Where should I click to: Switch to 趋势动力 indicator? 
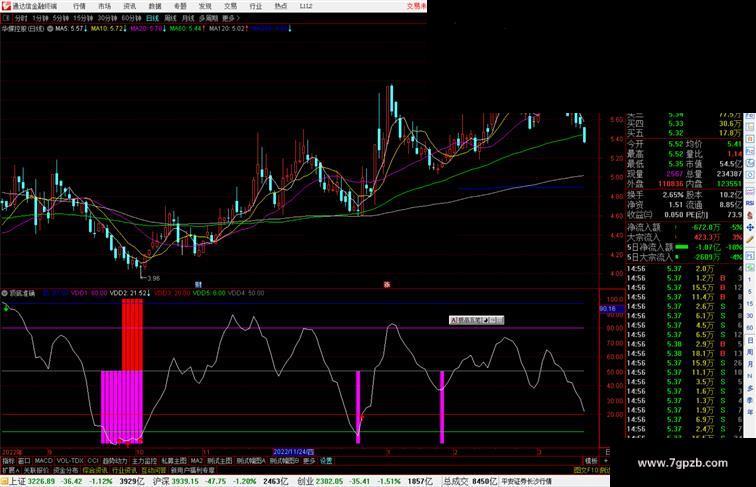[x=115, y=461]
